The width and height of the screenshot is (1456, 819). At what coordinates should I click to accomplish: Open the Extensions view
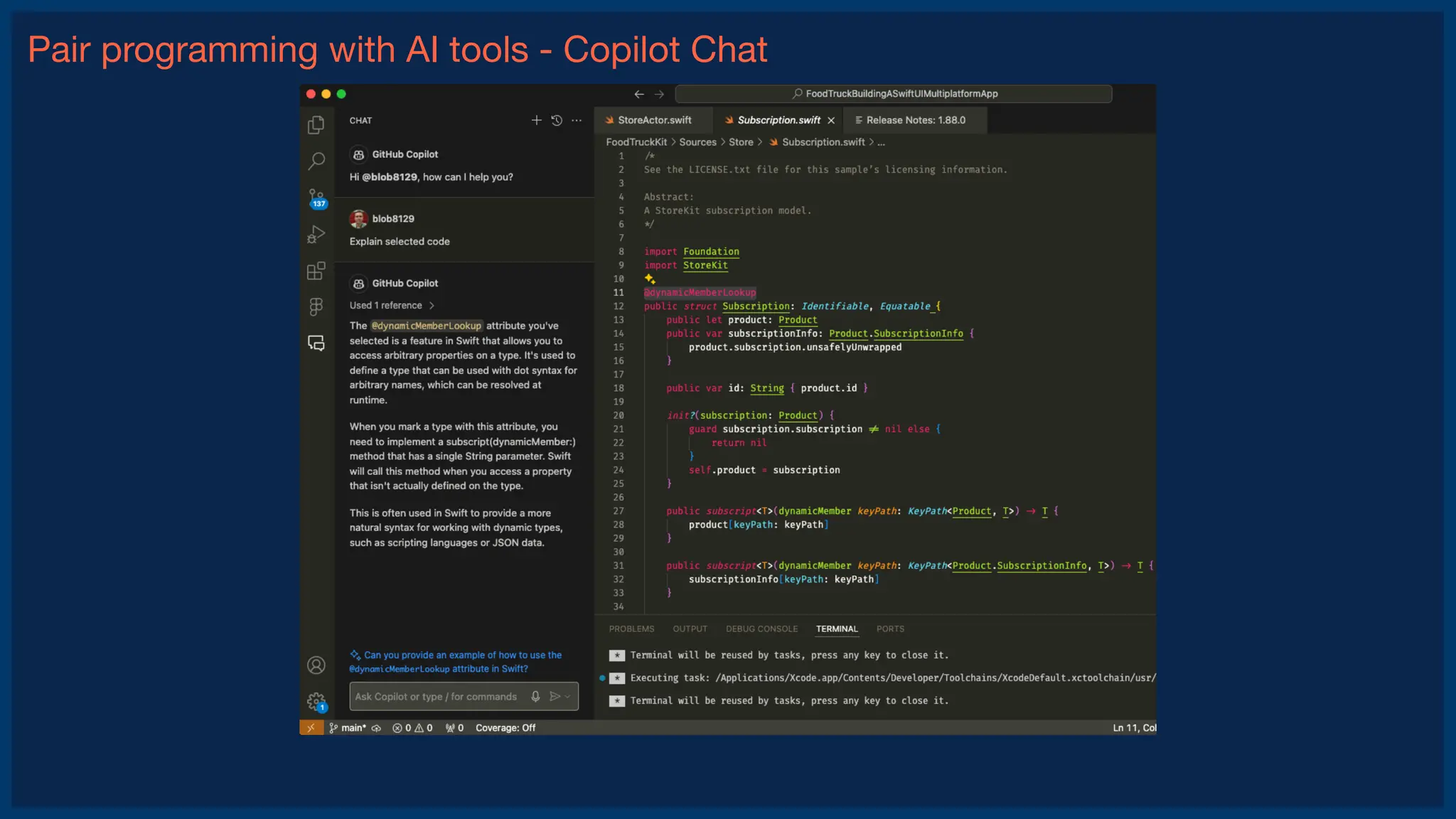click(316, 271)
